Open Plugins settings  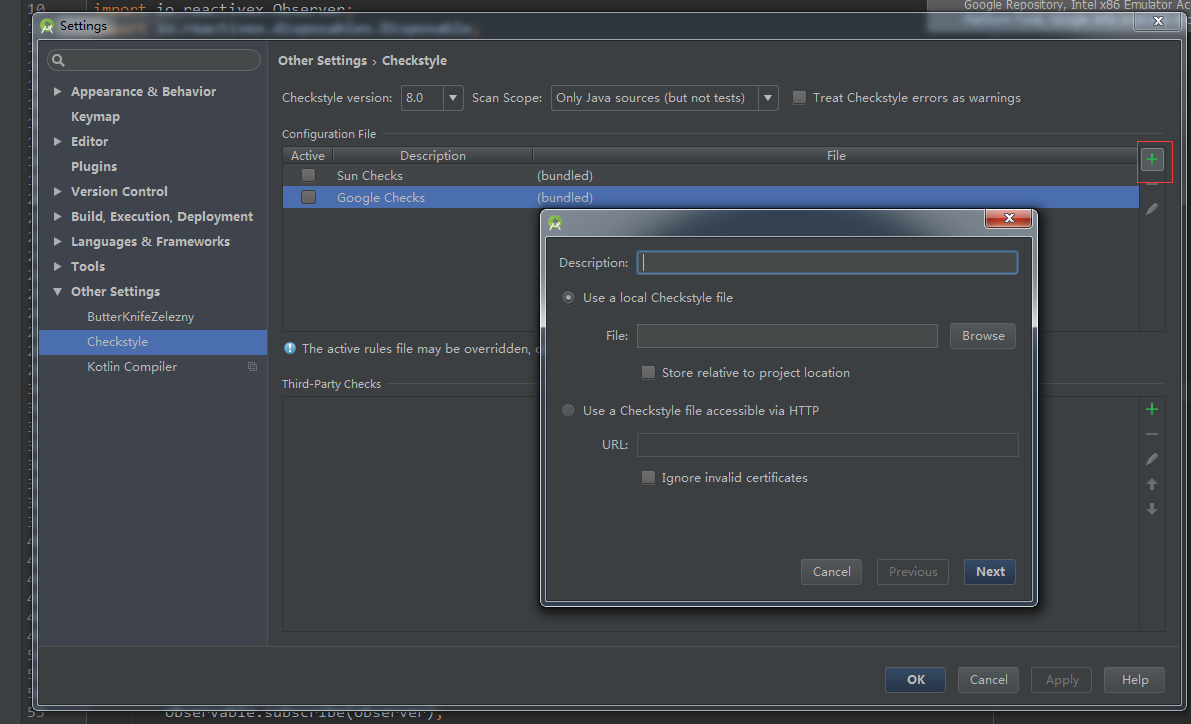[93, 166]
